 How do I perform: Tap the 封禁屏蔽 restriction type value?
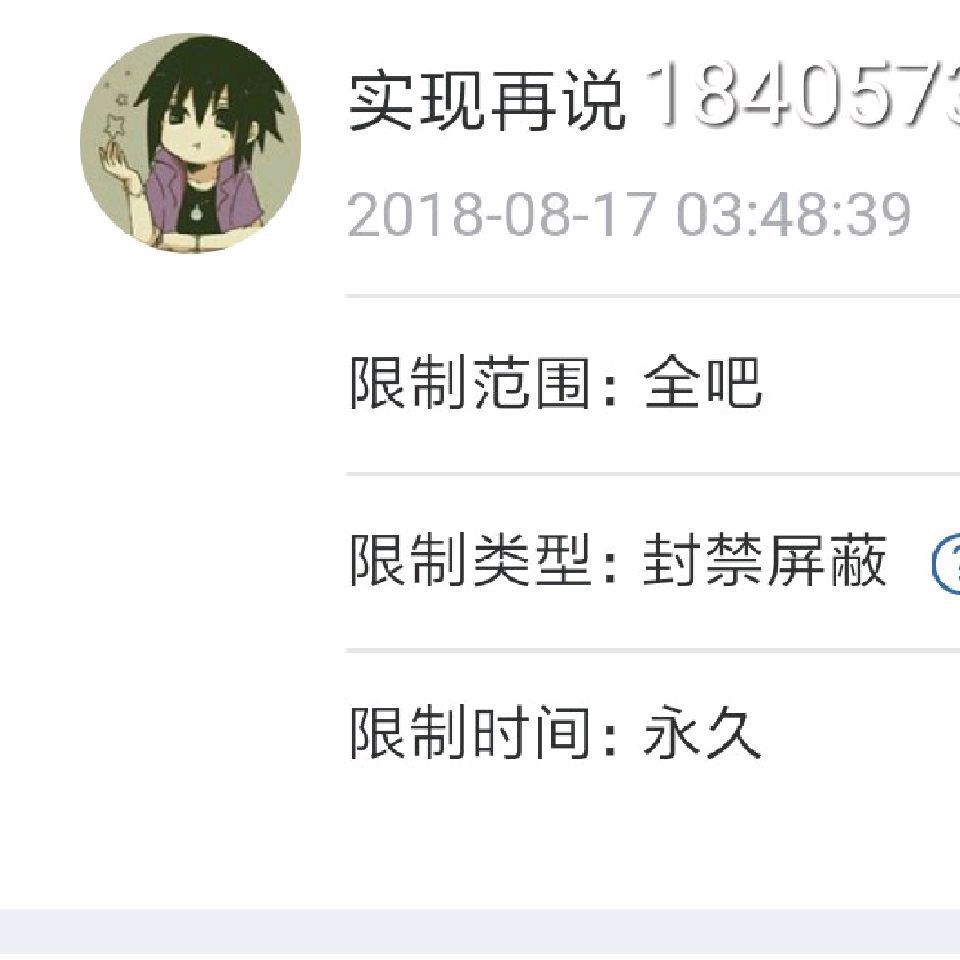pos(765,560)
